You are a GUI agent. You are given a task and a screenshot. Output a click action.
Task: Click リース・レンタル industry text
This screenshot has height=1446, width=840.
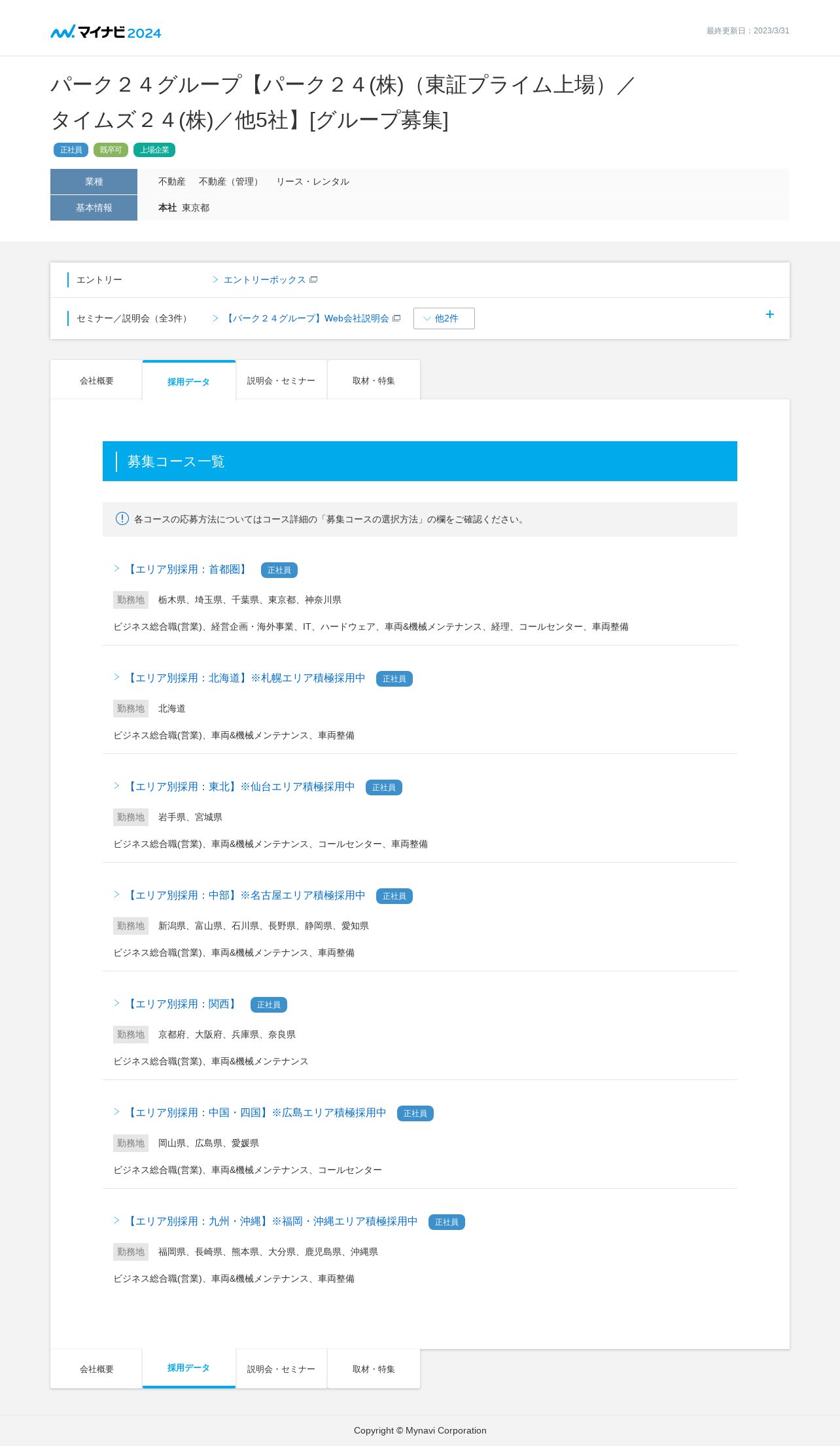(313, 181)
